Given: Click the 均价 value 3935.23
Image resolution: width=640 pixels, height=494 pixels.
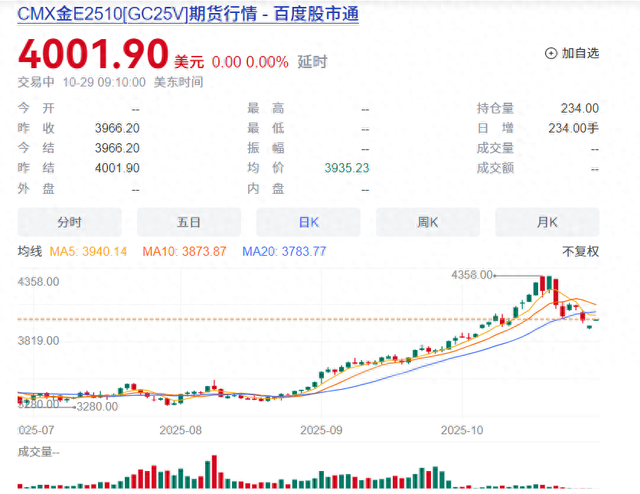Looking at the screenshot, I should pos(347,168).
